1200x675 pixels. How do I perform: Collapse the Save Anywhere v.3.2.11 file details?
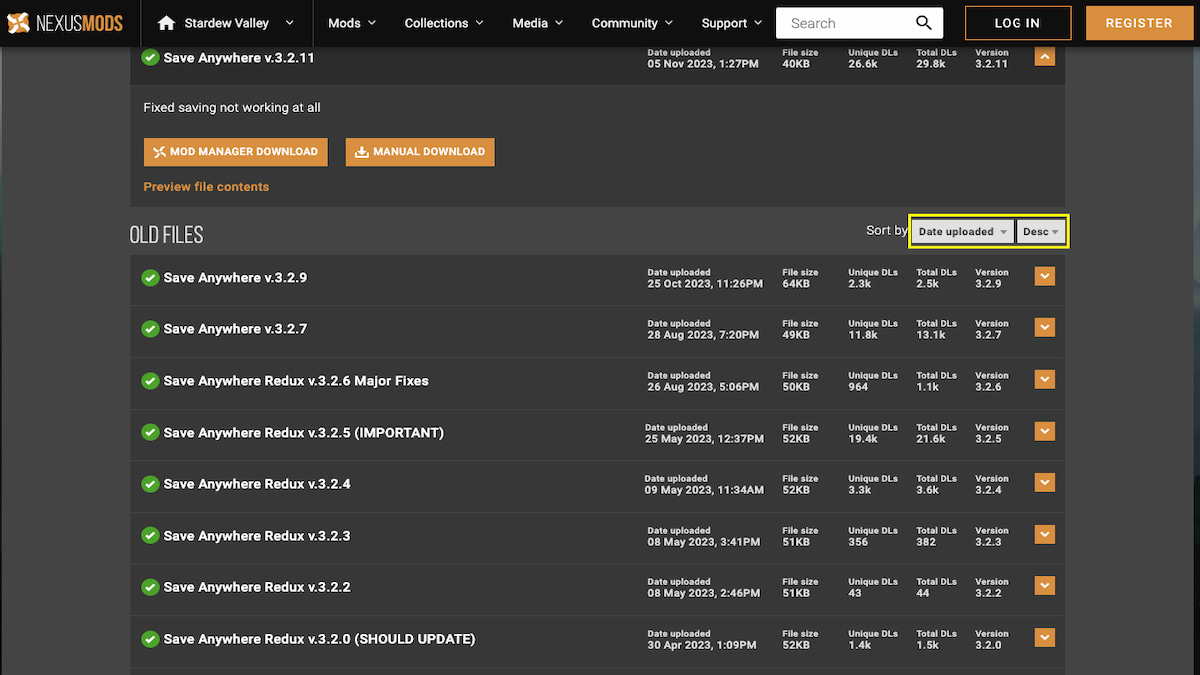click(1044, 57)
